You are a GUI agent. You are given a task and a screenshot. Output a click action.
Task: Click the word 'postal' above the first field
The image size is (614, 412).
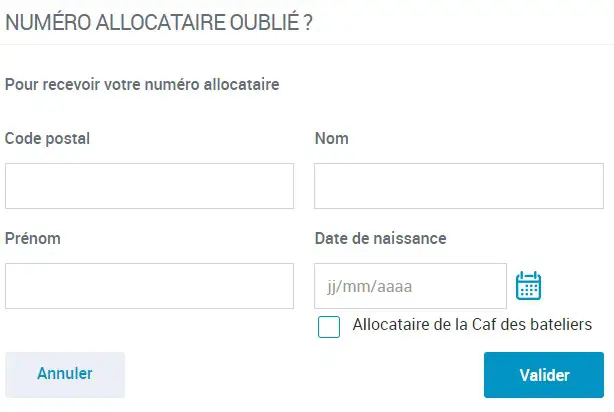pyautogui.click(x=68, y=139)
